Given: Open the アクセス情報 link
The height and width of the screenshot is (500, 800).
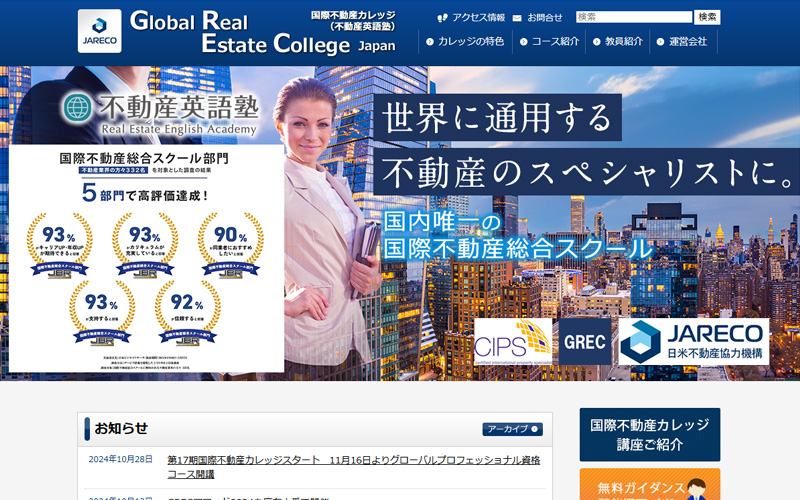Looking at the screenshot, I should [x=478, y=17].
